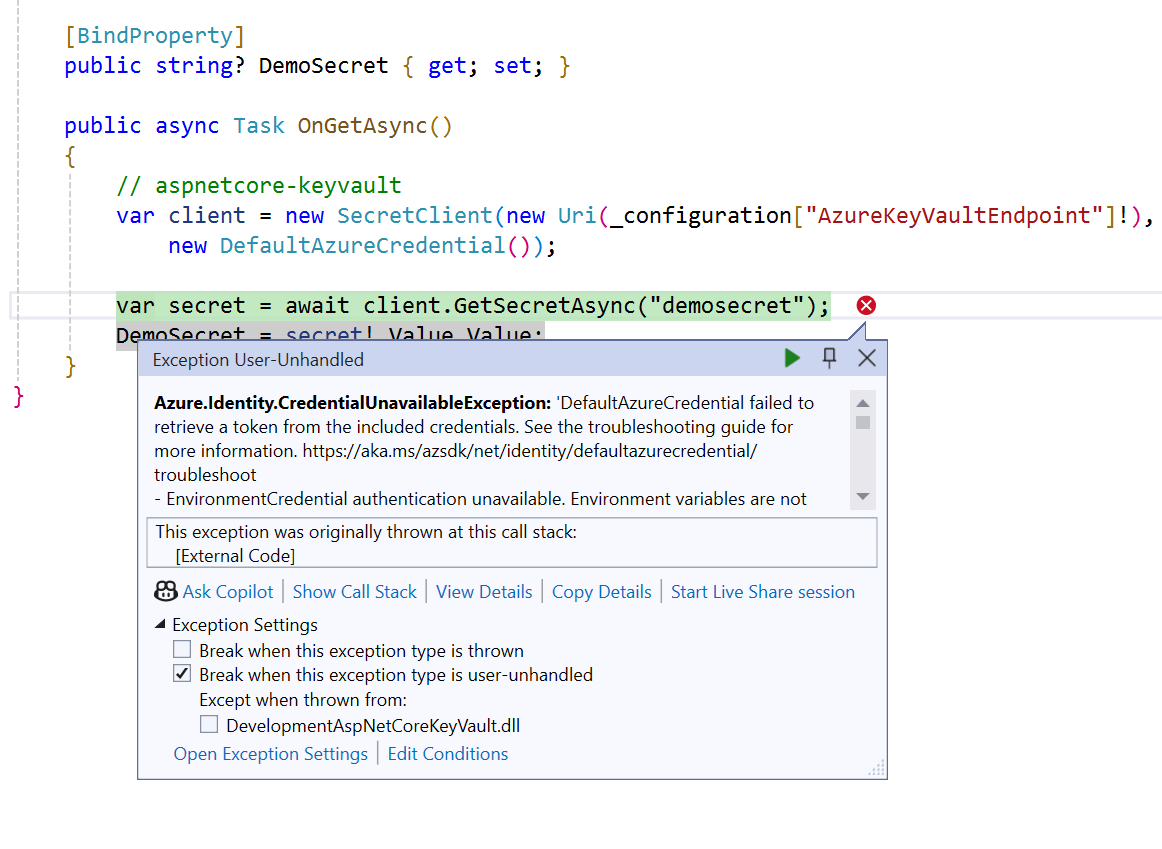
Task: Click the green Continue execution arrow
Action: (x=792, y=357)
